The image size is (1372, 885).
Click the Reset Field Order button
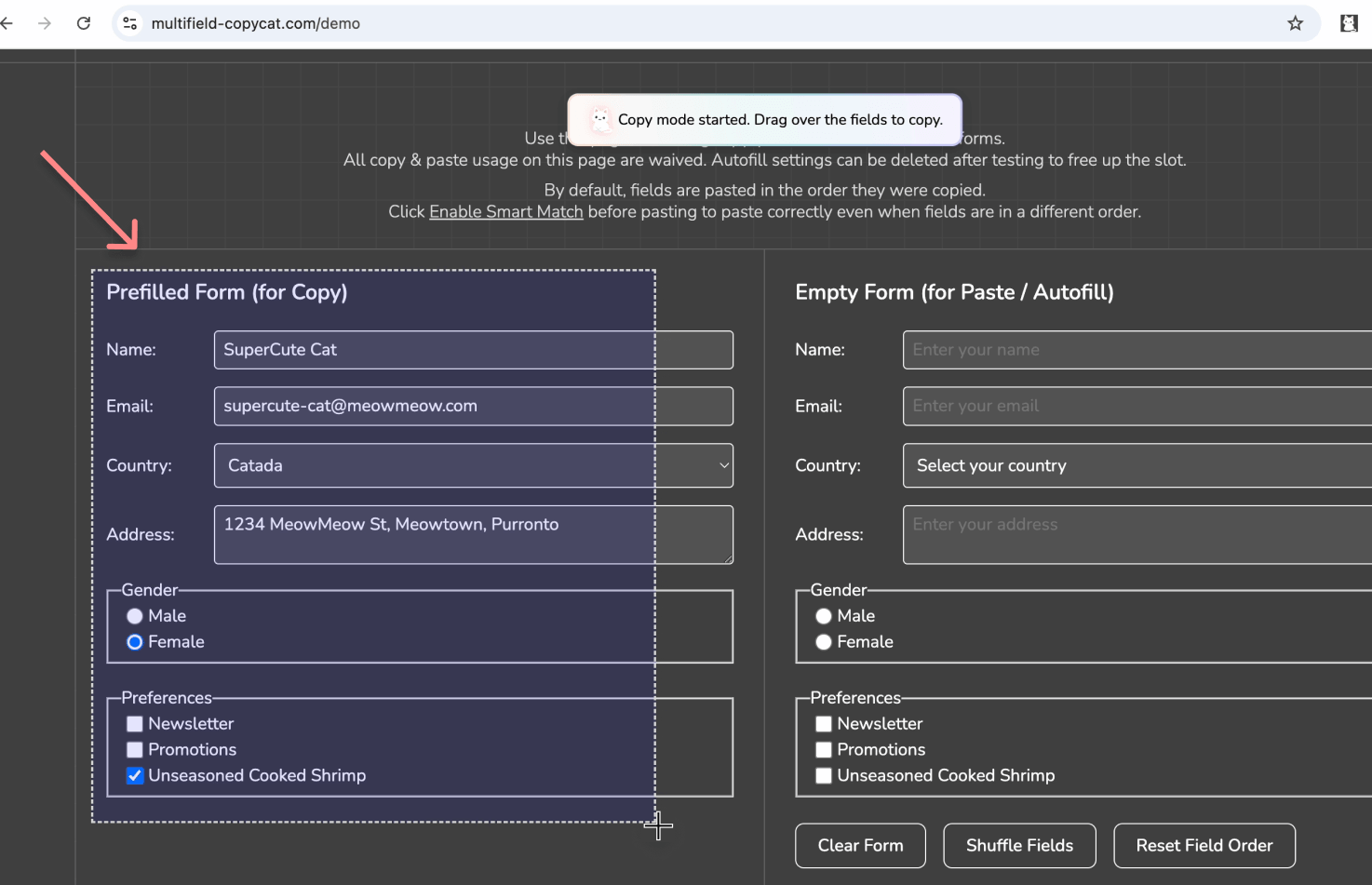(x=1204, y=845)
